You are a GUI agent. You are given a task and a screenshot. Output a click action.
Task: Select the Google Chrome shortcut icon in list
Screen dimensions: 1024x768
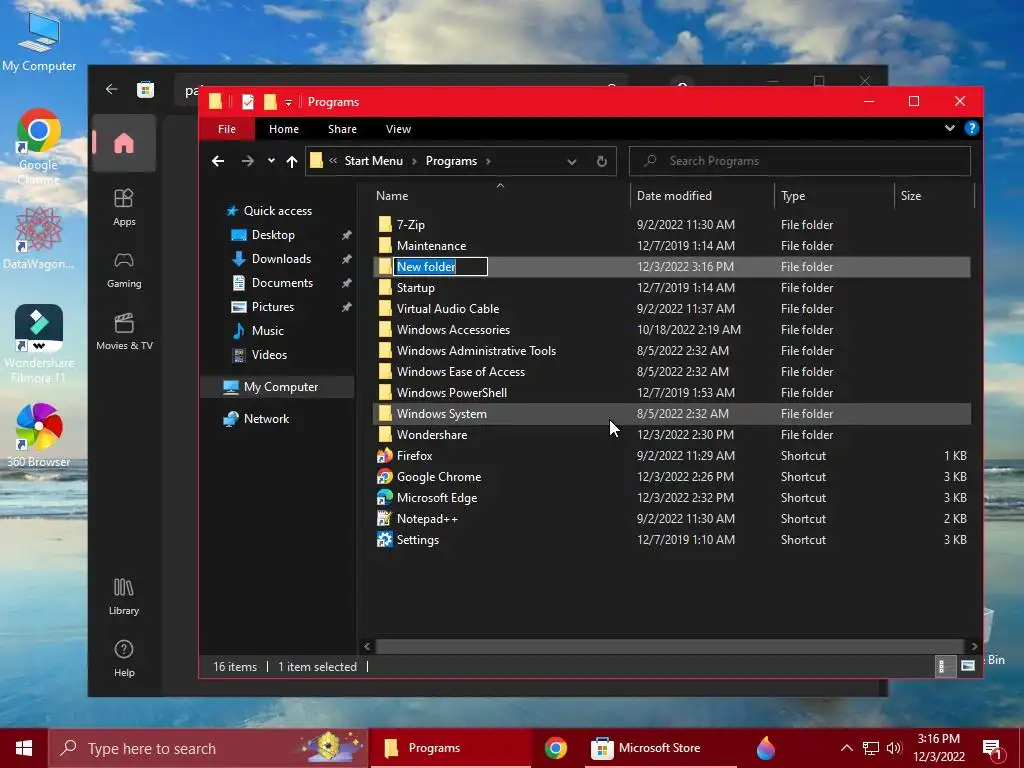tap(385, 477)
